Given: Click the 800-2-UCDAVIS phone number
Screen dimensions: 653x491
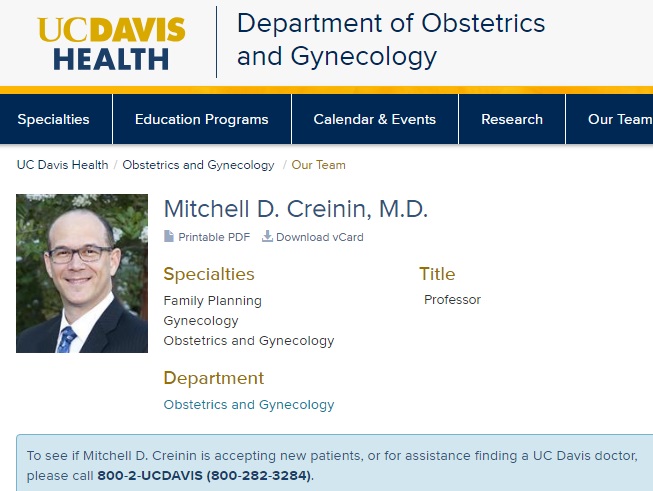Looking at the screenshot, I should (x=204, y=476).
